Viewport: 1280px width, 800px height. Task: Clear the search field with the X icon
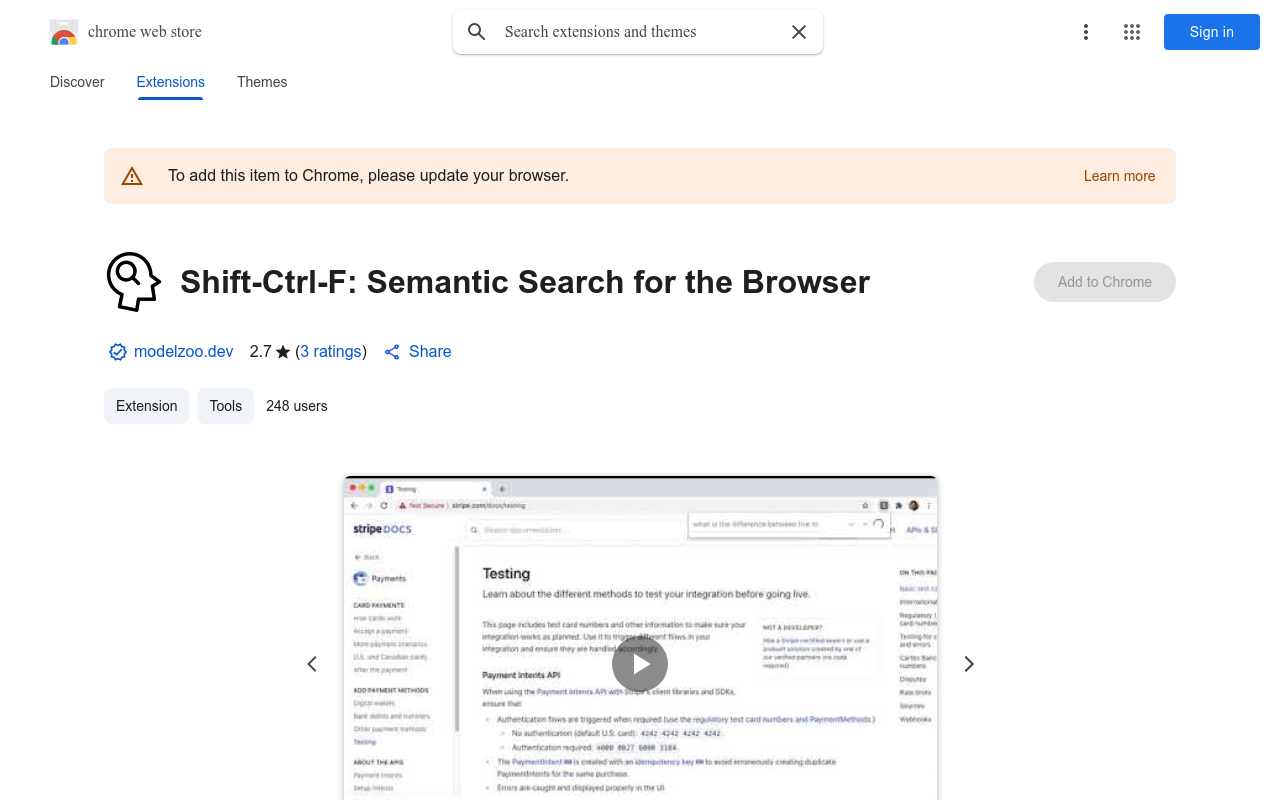798,32
